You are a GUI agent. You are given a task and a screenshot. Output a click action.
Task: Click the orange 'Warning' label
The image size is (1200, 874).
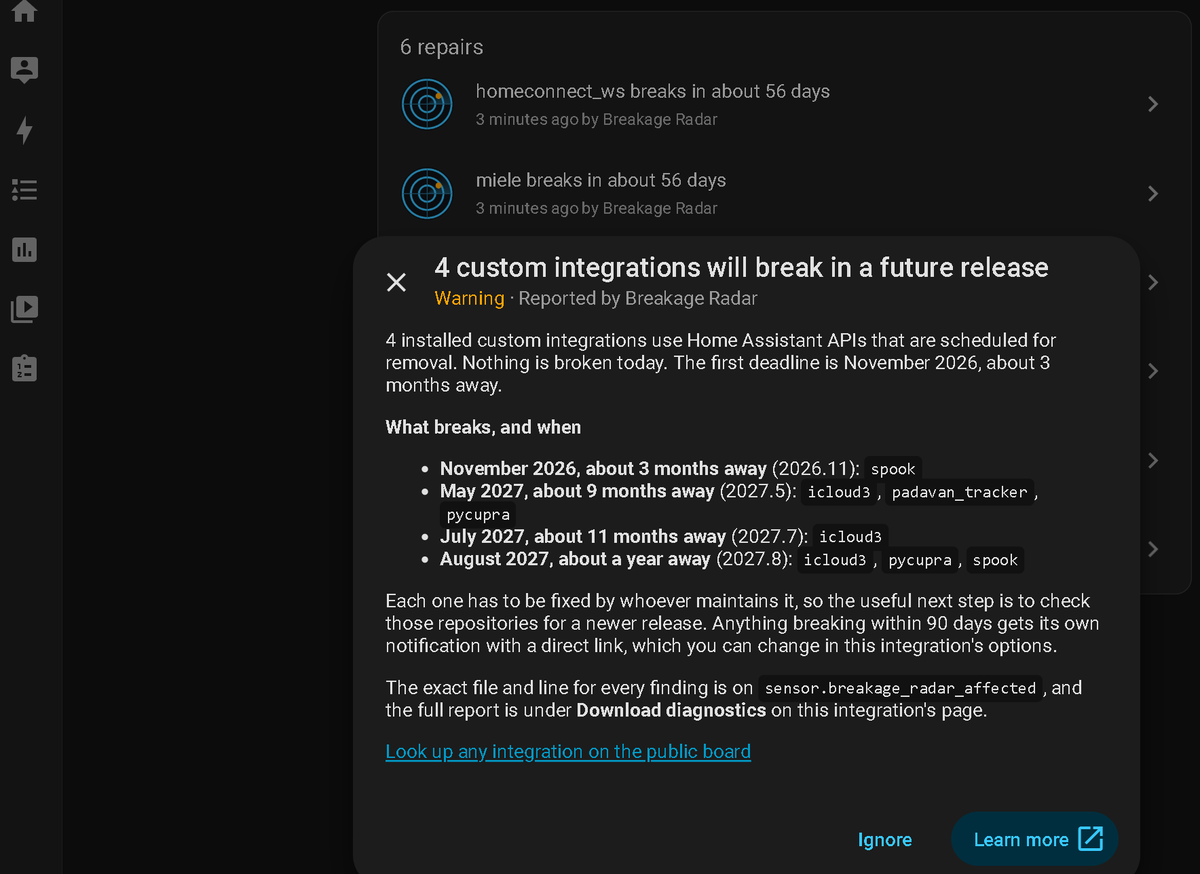point(469,298)
